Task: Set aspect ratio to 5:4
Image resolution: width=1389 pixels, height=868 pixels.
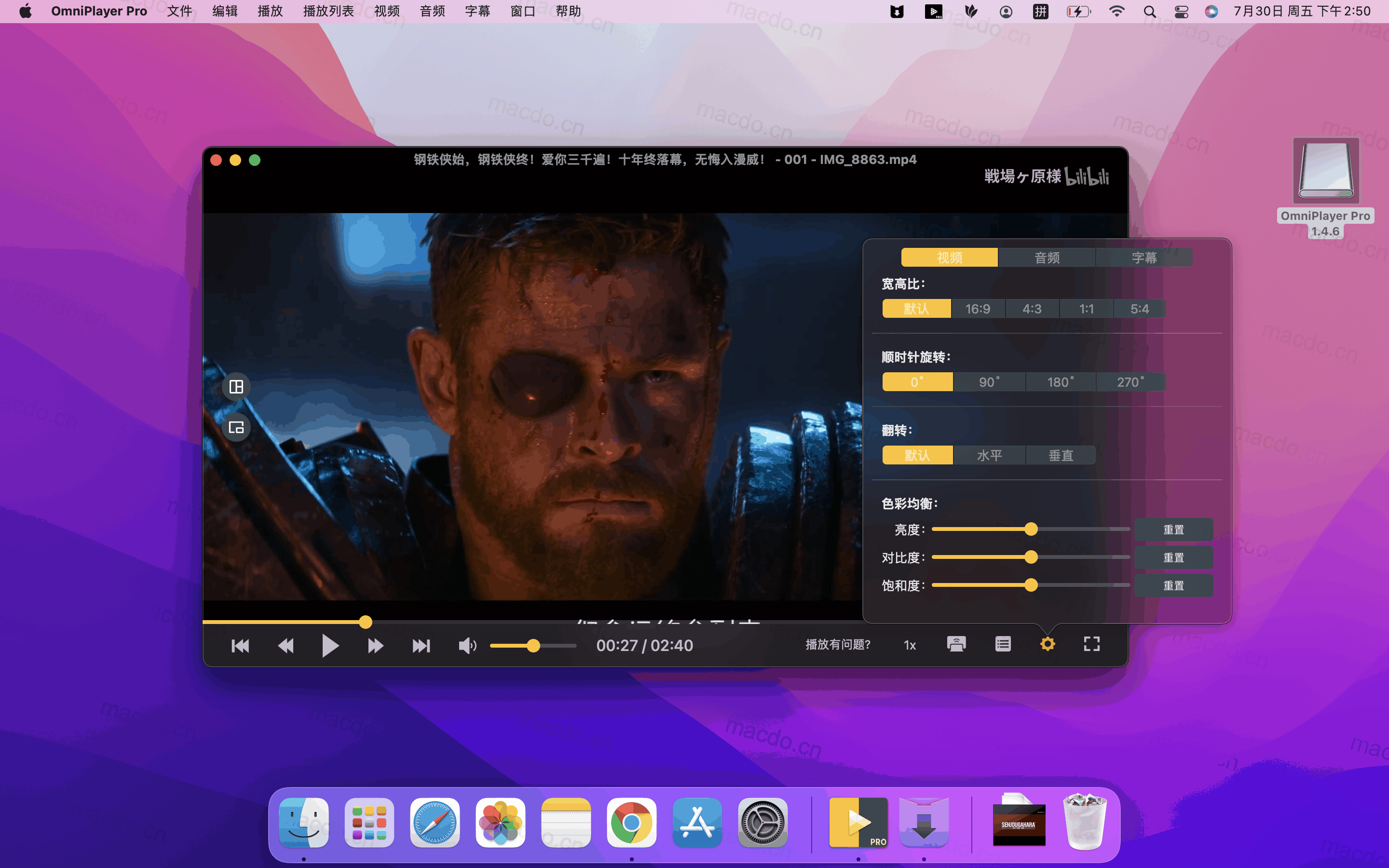Action: (x=1140, y=309)
